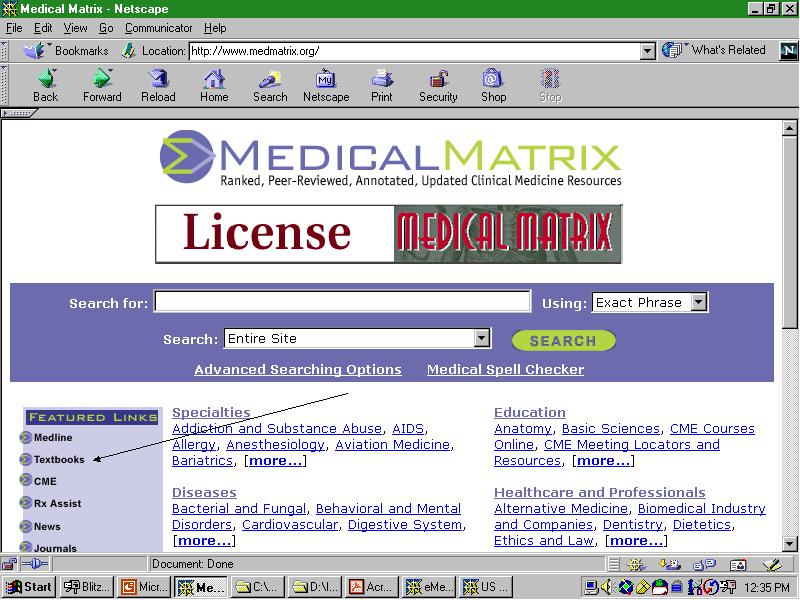The image size is (800, 600).
Task: Switch to the Blitz... taskbar window
Action: point(86,587)
